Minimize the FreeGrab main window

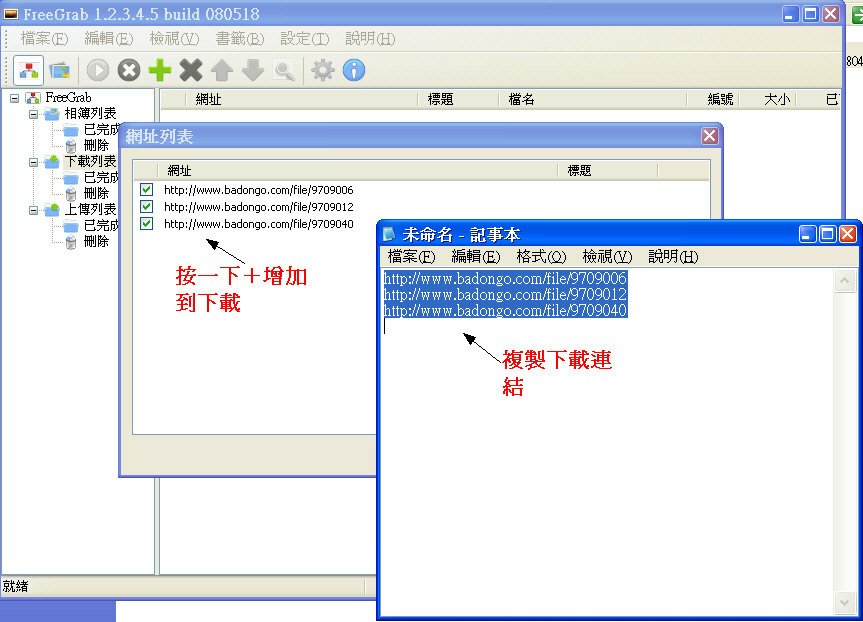point(790,14)
